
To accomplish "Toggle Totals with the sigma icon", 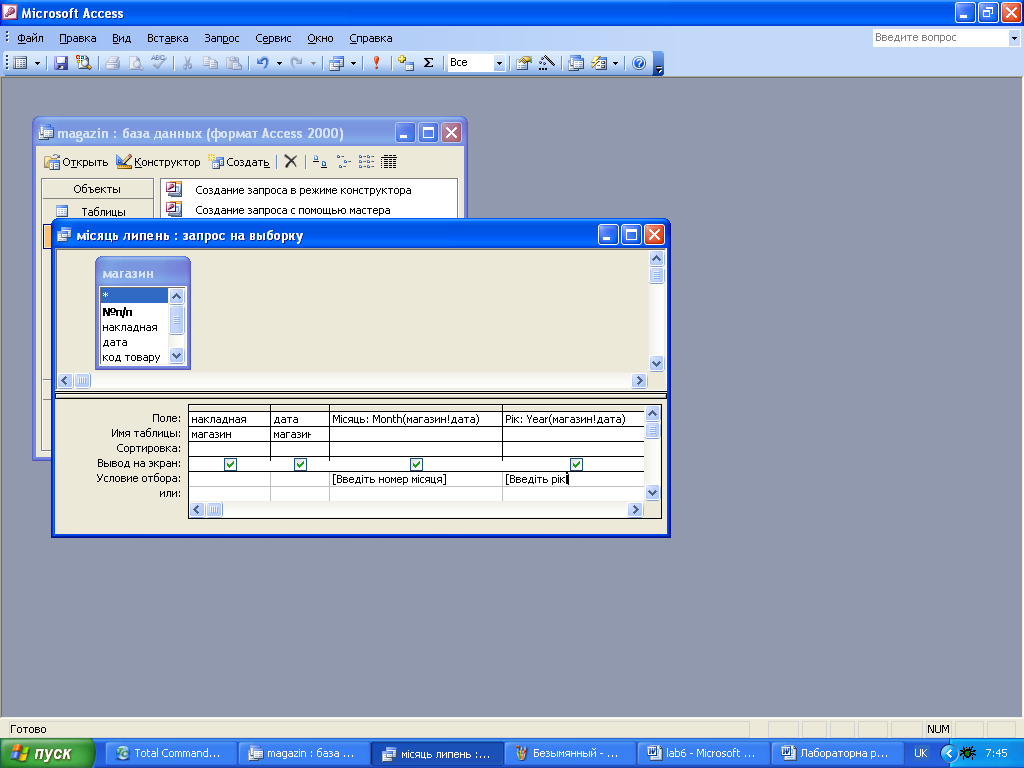I will [x=428, y=63].
